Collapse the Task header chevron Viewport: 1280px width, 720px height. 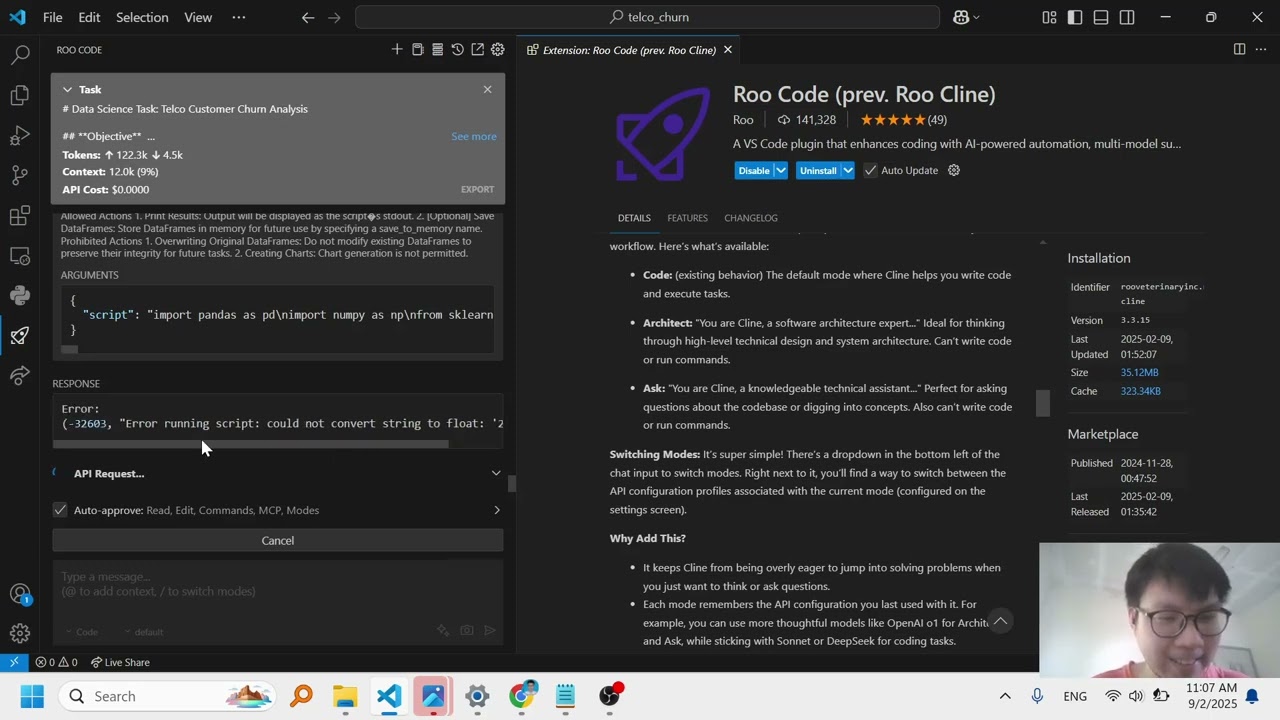pos(67,89)
